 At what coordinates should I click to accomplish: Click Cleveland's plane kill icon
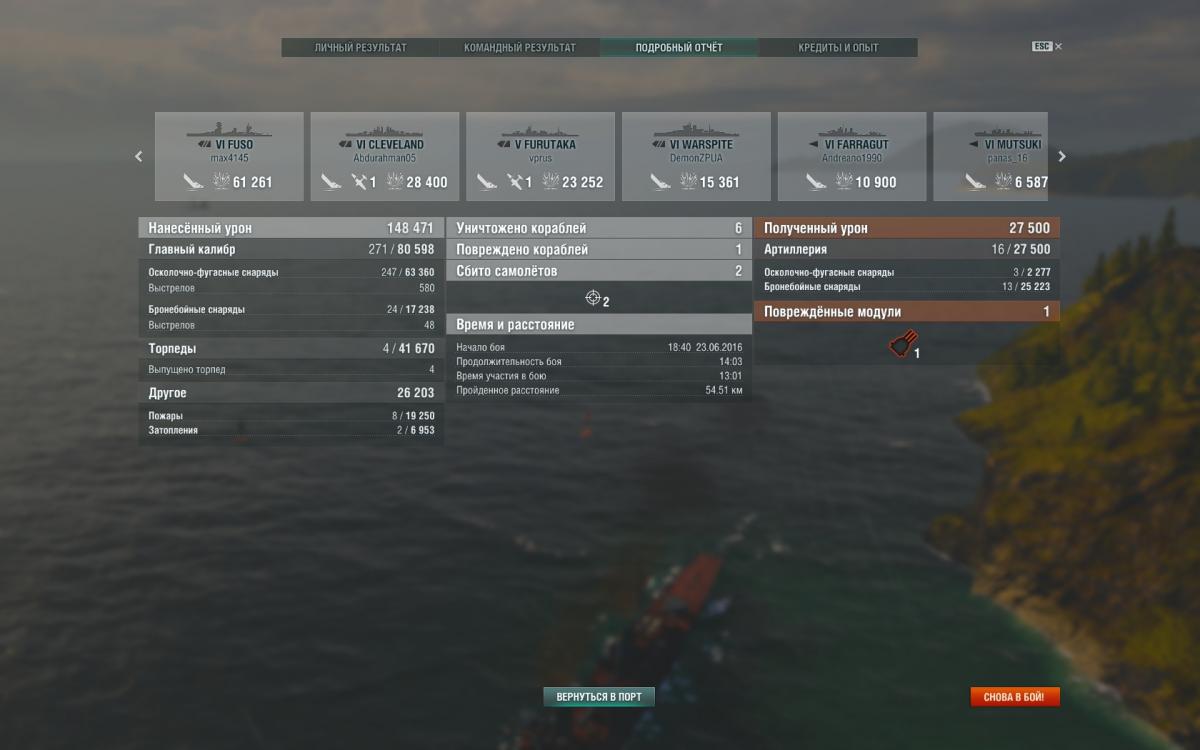360,182
